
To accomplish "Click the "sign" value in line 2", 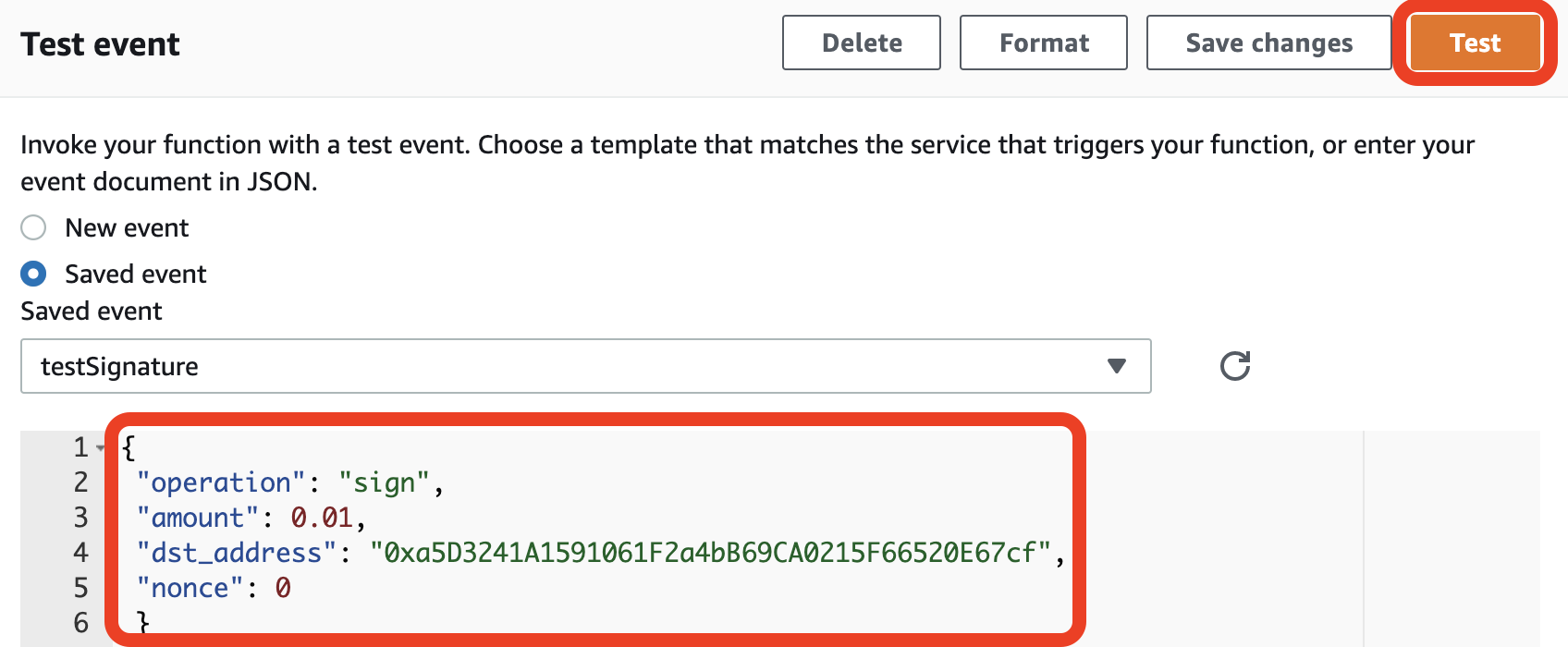I will tap(384, 482).
